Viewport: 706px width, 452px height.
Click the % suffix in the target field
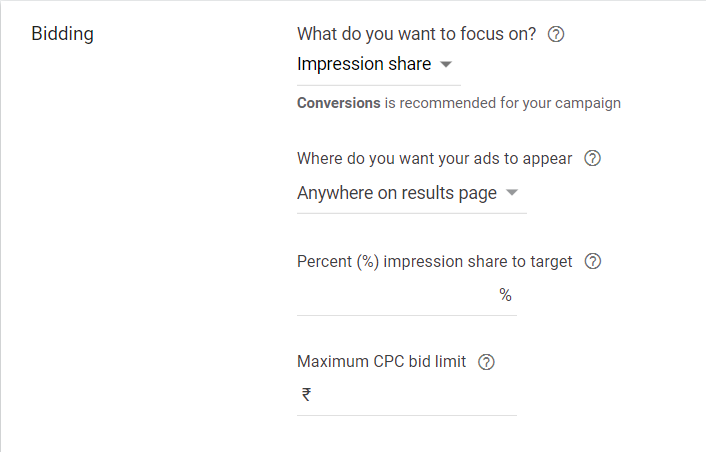[x=505, y=296]
